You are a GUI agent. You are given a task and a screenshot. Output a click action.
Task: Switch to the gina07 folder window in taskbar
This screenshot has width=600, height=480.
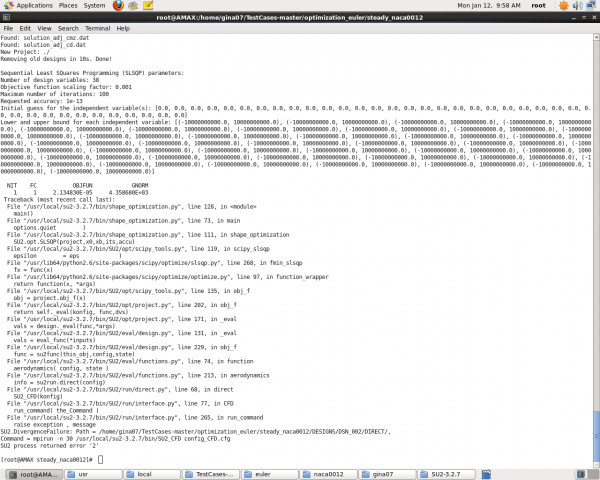(388, 474)
